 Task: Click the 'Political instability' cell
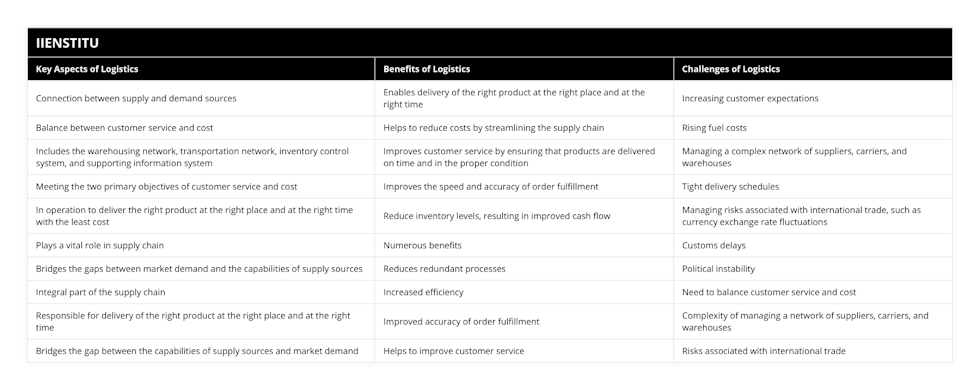point(812,269)
